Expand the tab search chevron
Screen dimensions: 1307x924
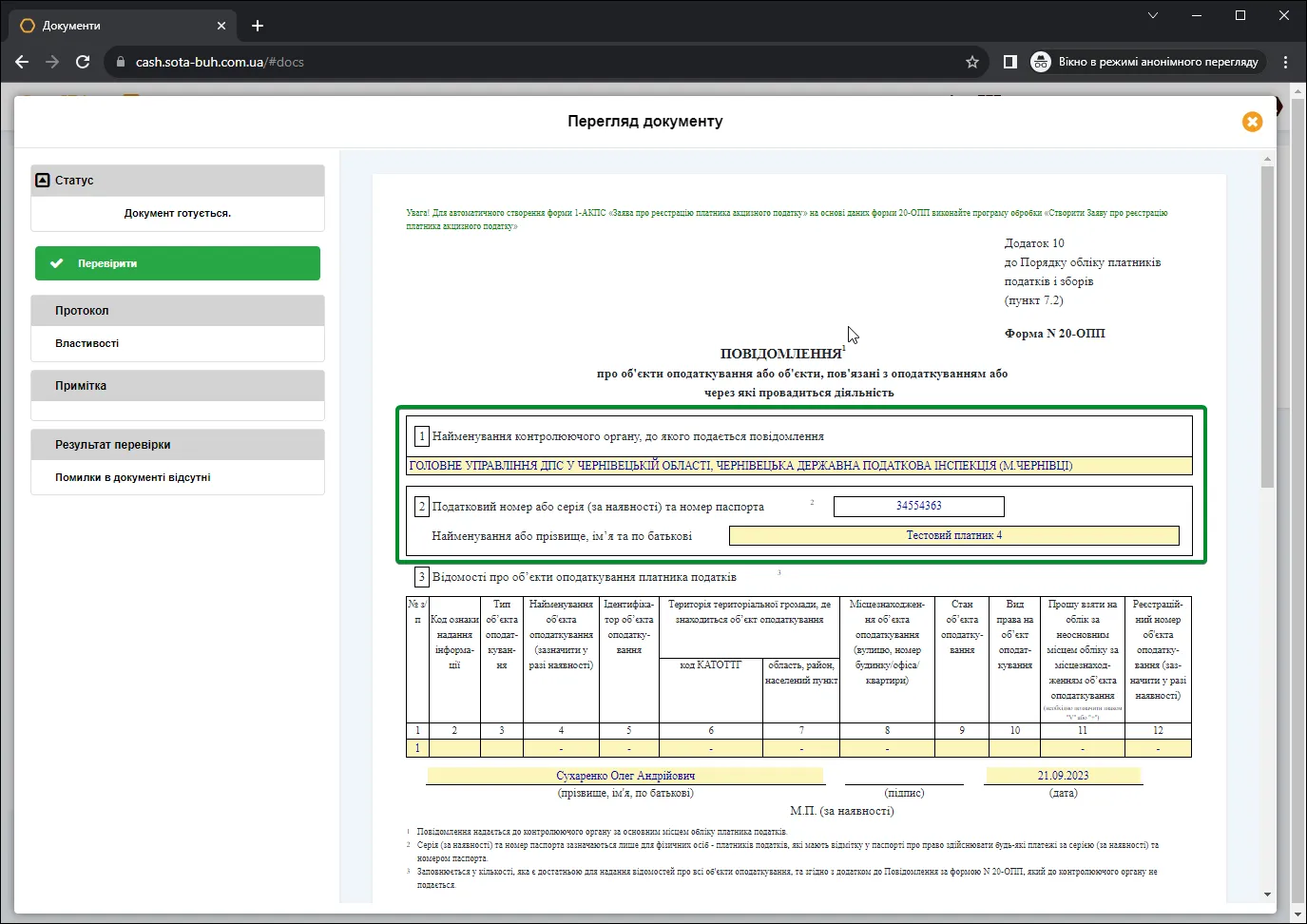coord(1153,15)
